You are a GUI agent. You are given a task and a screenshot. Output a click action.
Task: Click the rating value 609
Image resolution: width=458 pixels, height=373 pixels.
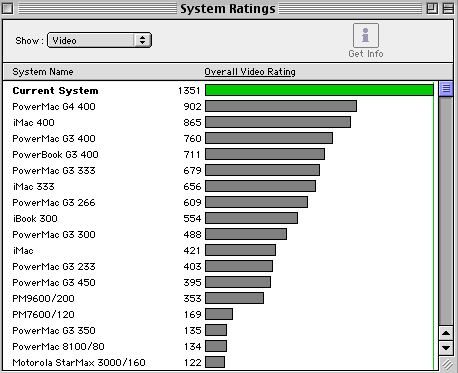tap(192, 203)
